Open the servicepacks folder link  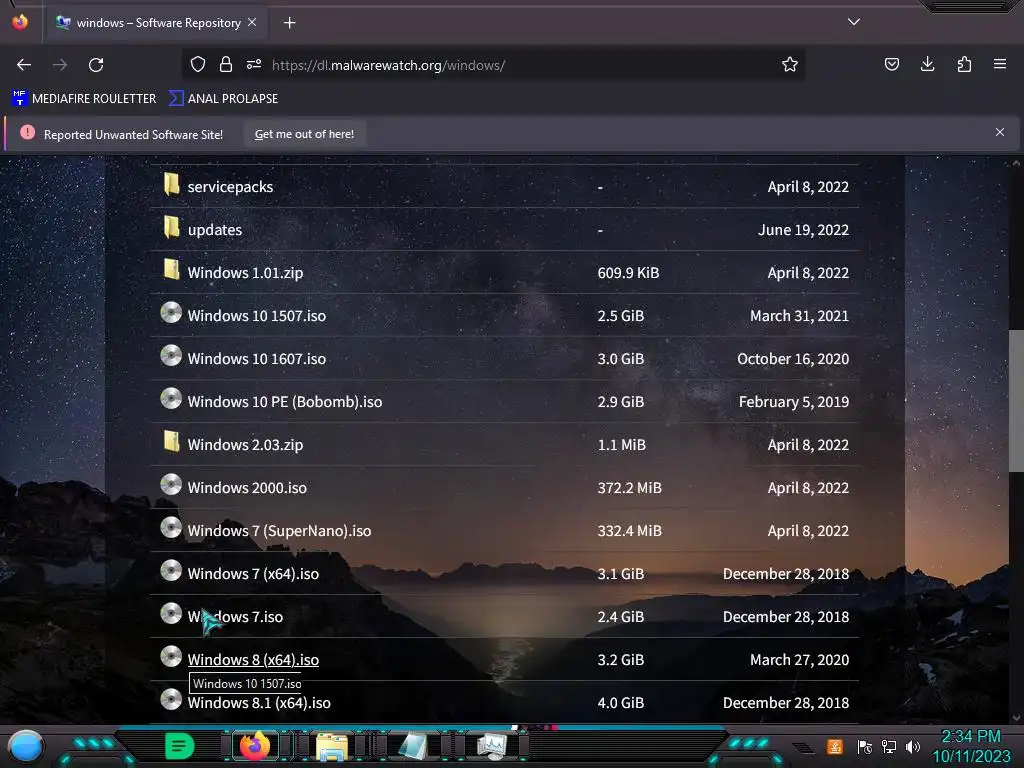click(x=230, y=187)
